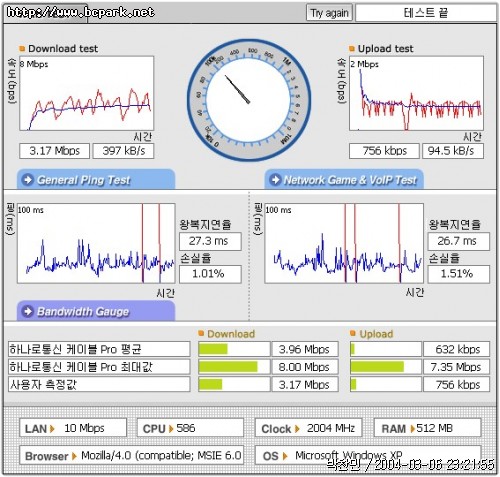Click the Network Game VoIP latency graph
Image resolution: width=500 pixels, height=477 pixels.
(x=344, y=243)
